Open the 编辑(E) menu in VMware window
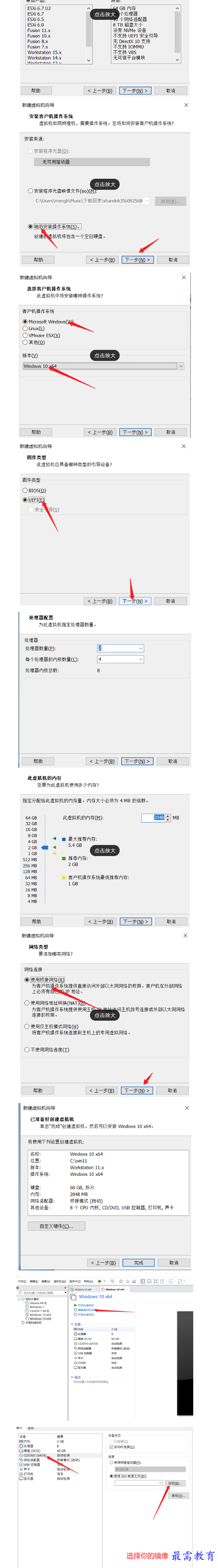This screenshot has height=1568, width=218. point(34,1281)
